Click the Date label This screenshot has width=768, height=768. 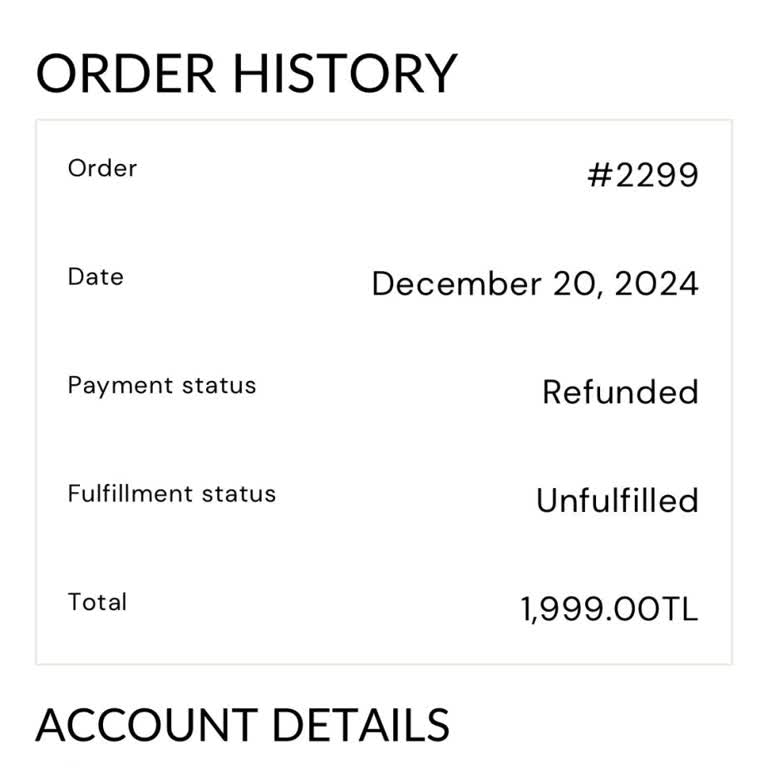[96, 277]
